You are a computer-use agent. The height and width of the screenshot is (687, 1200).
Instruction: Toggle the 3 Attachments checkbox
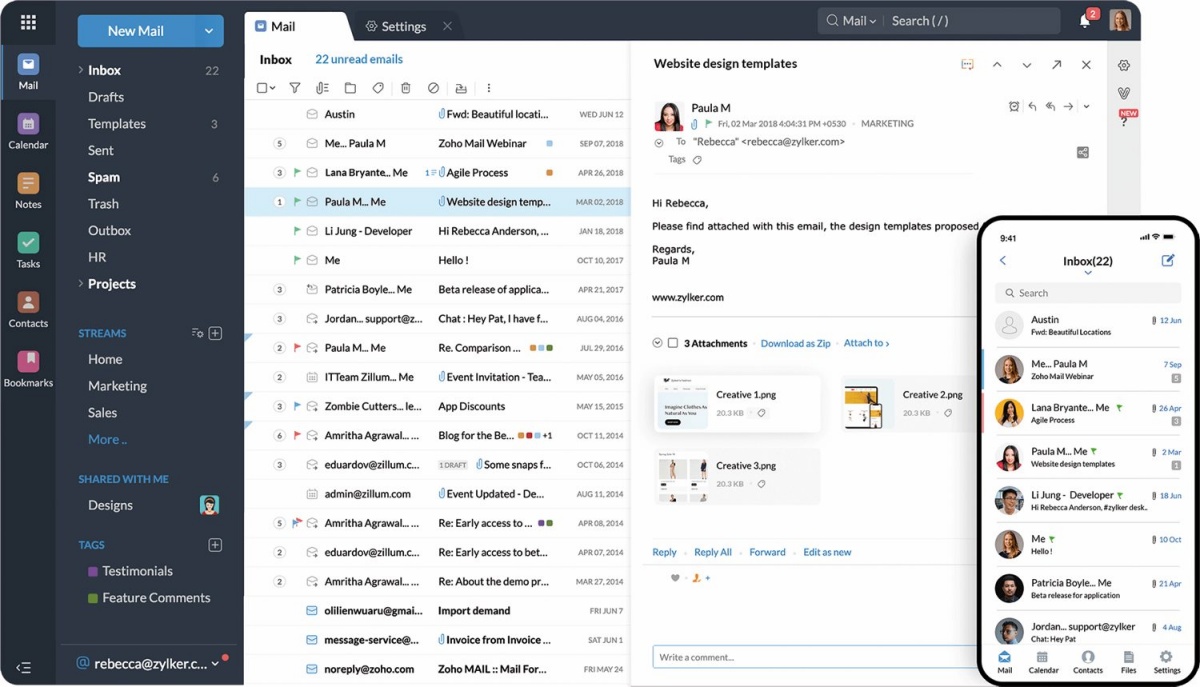point(673,343)
